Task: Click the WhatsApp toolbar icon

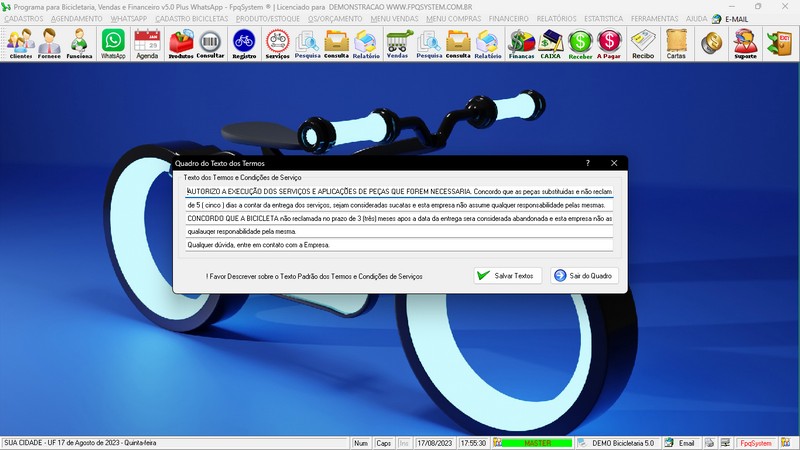Action: (113, 43)
